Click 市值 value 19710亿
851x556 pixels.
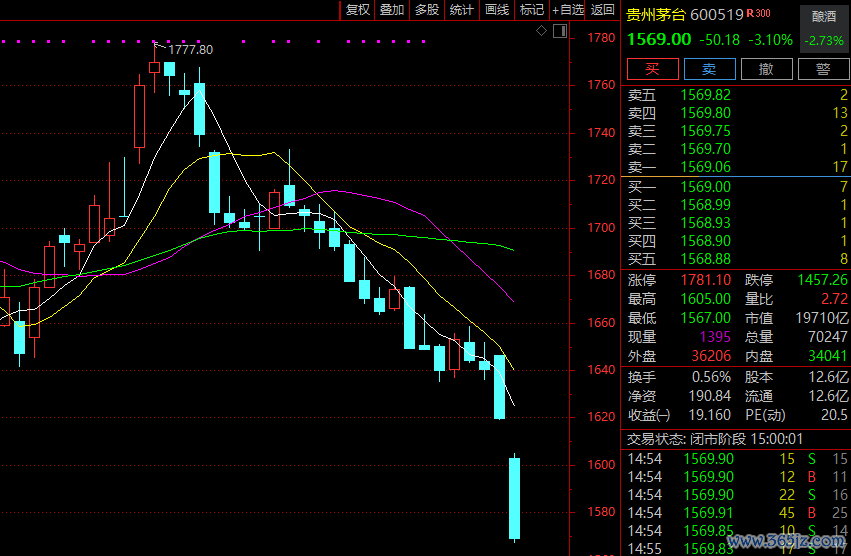tap(822, 318)
